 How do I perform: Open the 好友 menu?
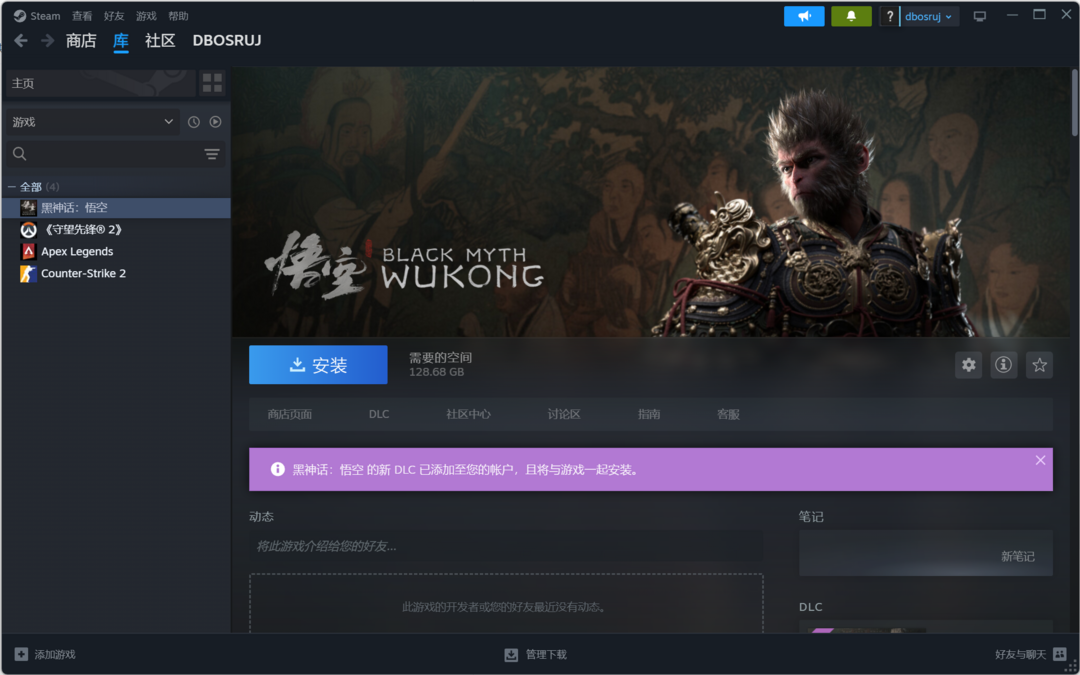click(x=114, y=16)
